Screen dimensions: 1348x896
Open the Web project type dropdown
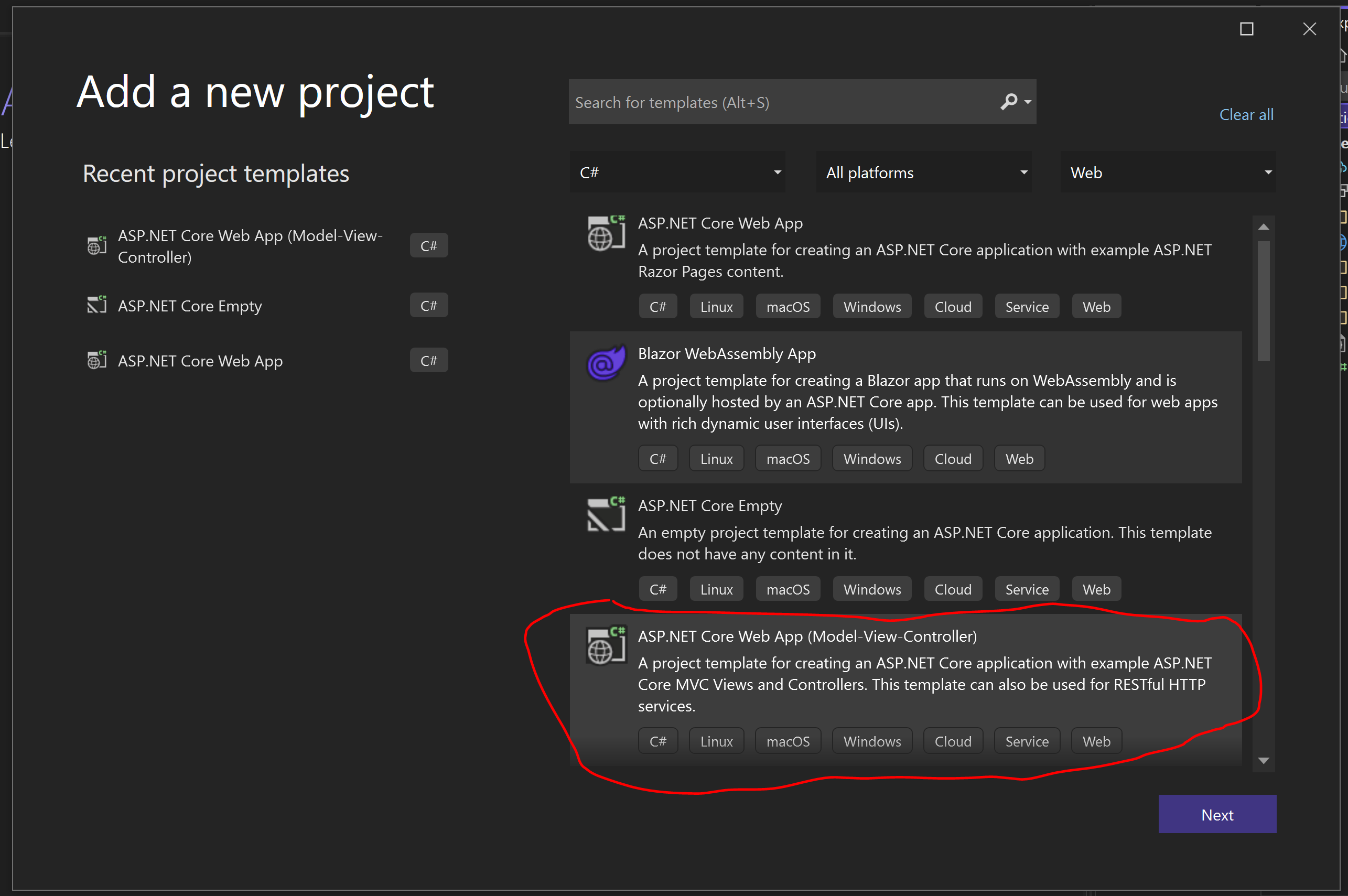tap(1167, 172)
